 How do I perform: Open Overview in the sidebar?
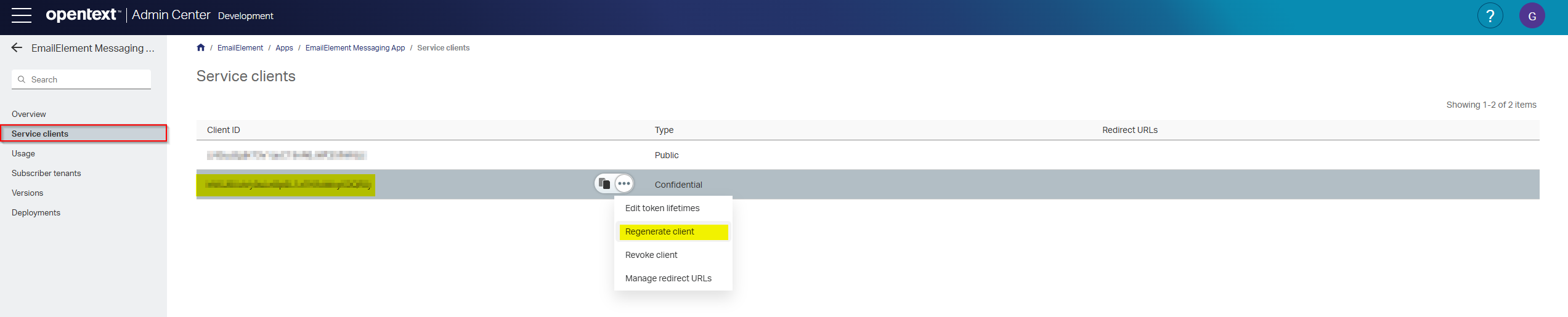pos(29,114)
